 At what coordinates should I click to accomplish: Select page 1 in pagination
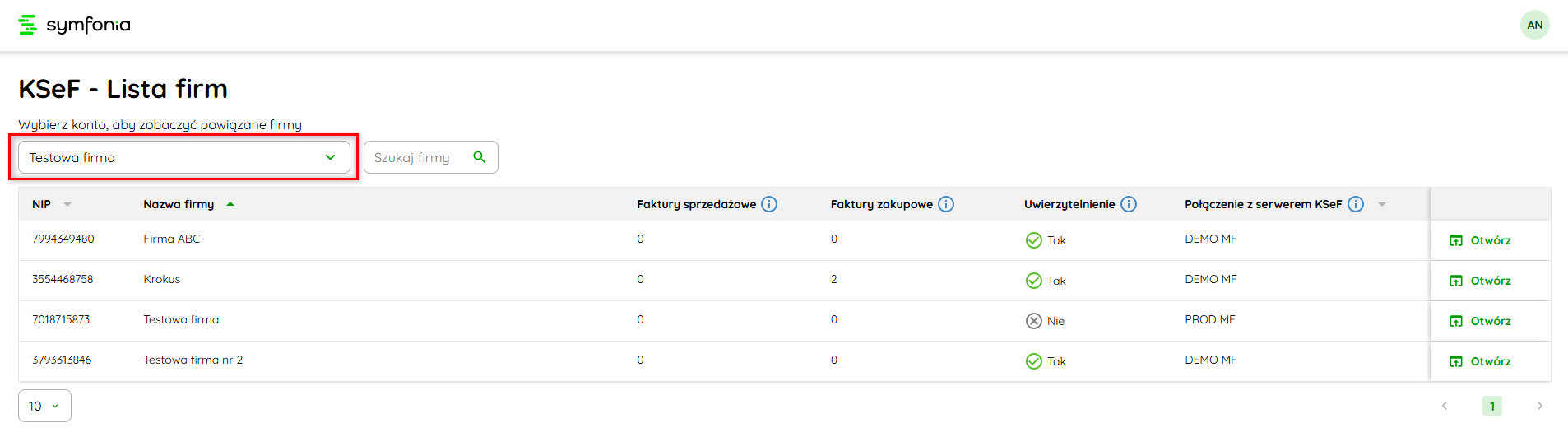point(1491,406)
